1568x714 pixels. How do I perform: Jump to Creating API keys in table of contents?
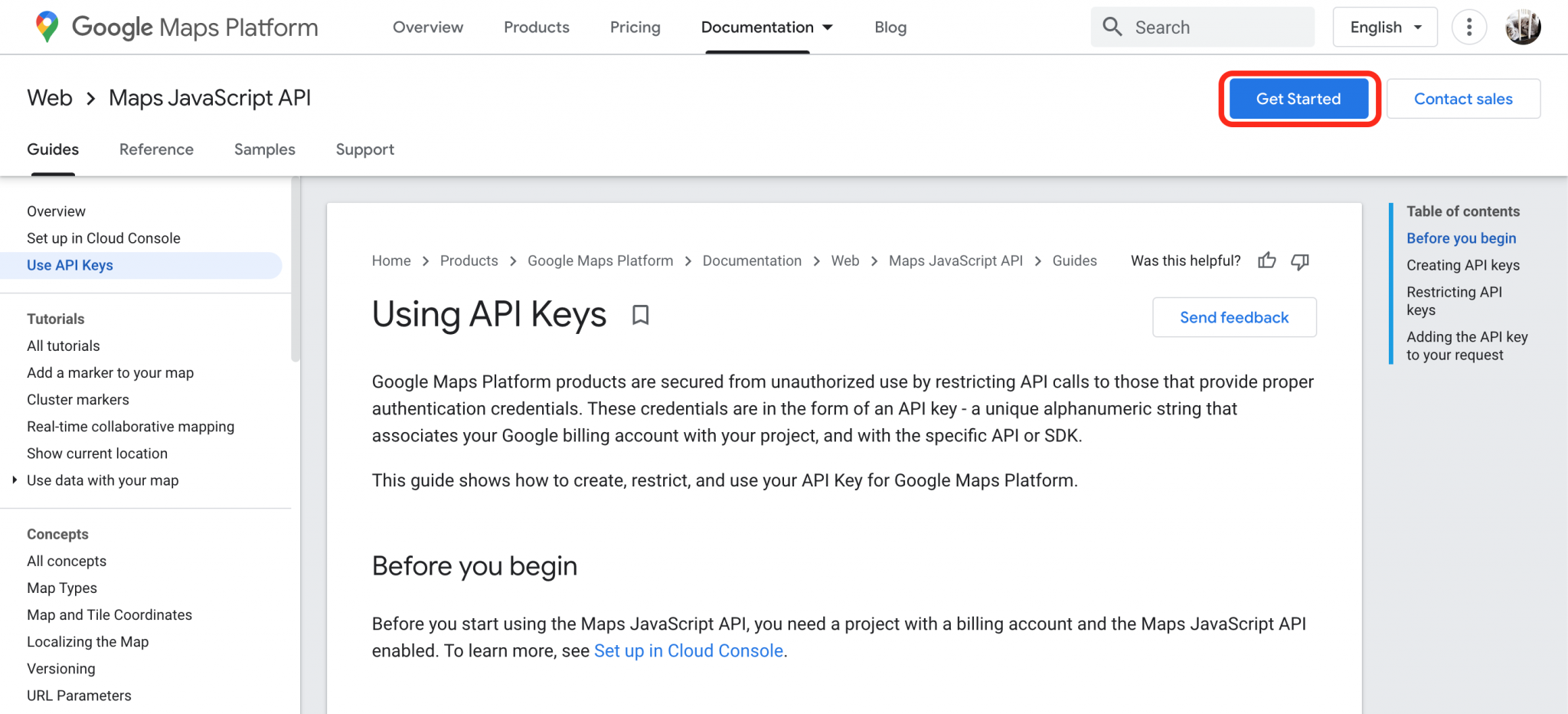[x=1462, y=265]
